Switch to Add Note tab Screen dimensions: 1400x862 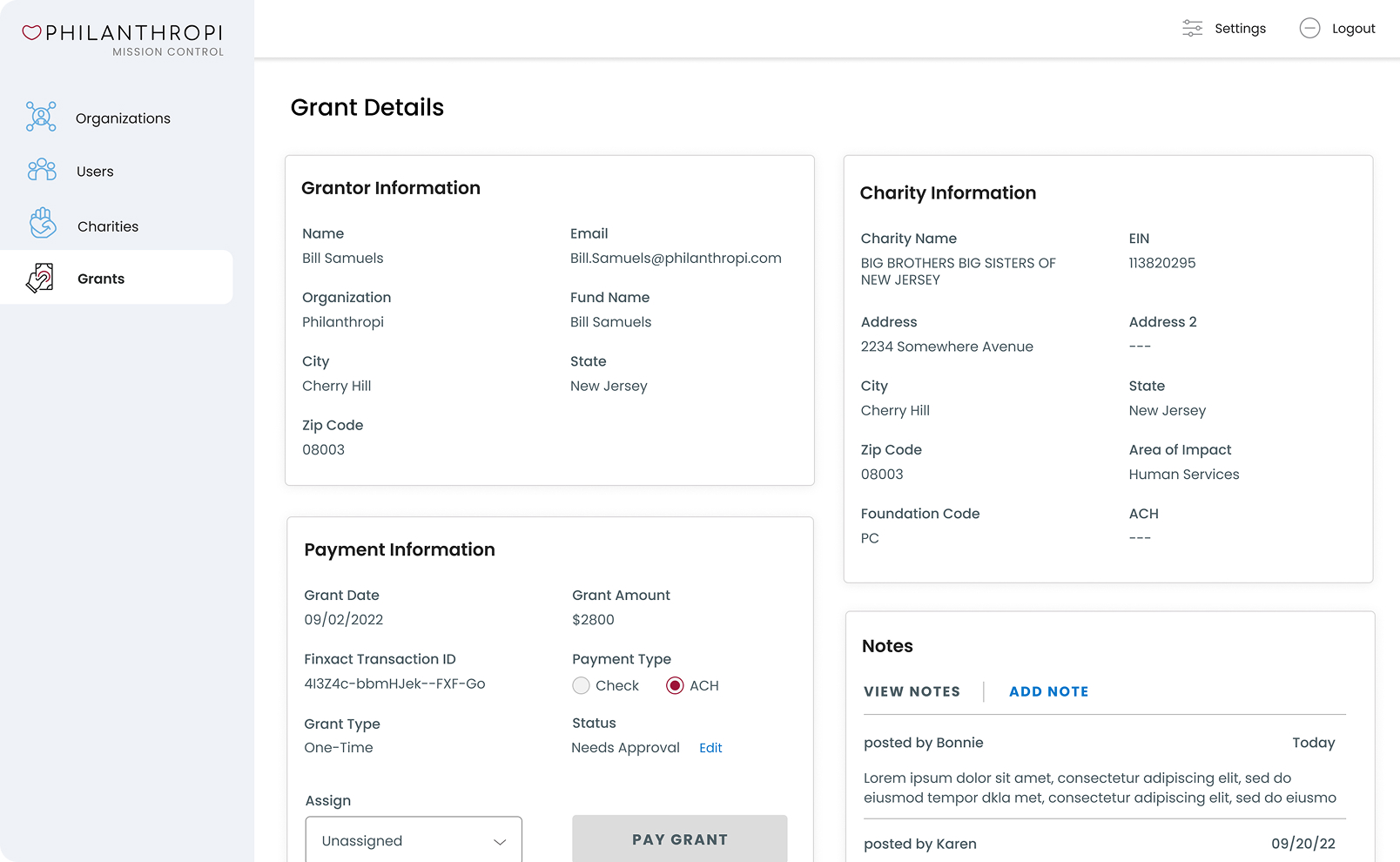pyautogui.click(x=1048, y=691)
